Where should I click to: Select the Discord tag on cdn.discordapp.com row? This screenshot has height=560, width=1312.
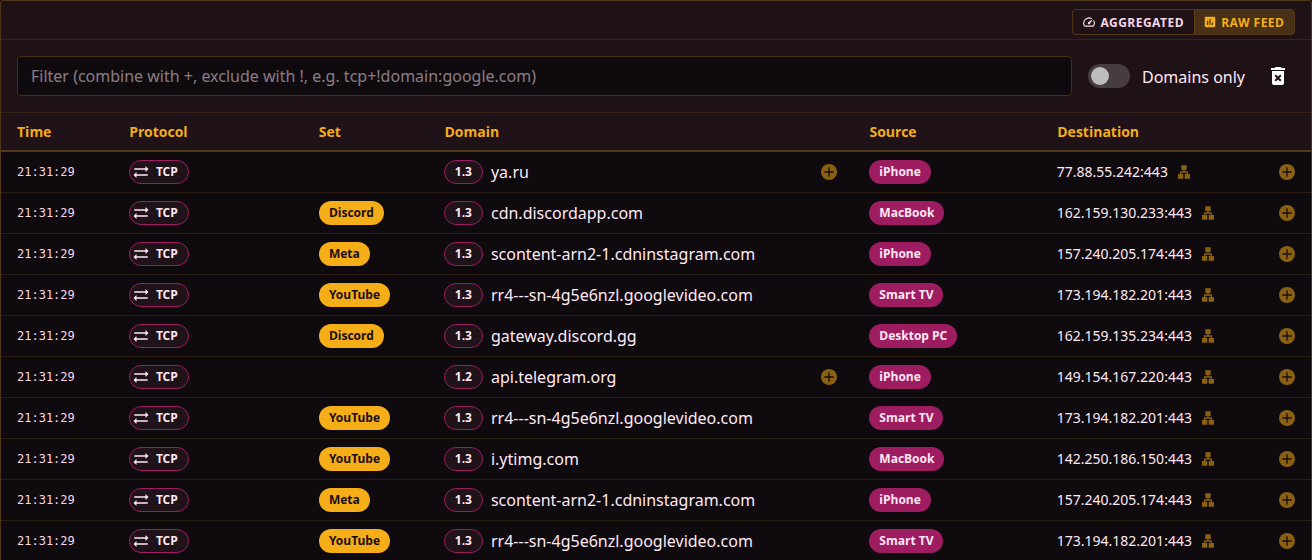coord(352,213)
